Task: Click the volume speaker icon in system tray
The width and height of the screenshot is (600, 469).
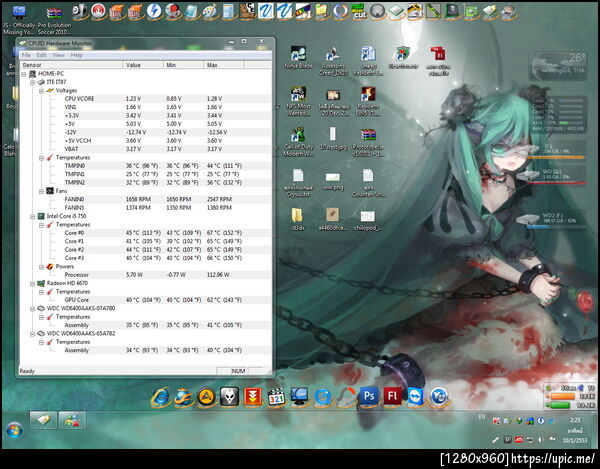Action: [541, 440]
